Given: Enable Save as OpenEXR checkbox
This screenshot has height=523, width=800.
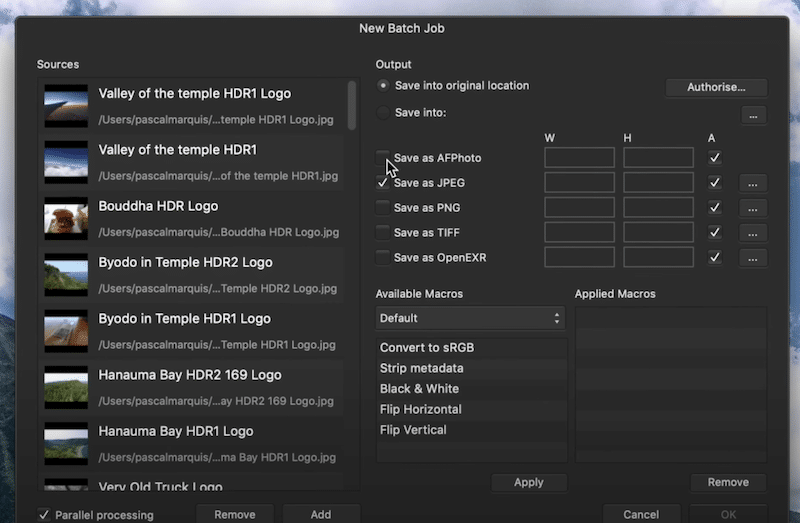Looking at the screenshot, I should click(x=382, y=258).
